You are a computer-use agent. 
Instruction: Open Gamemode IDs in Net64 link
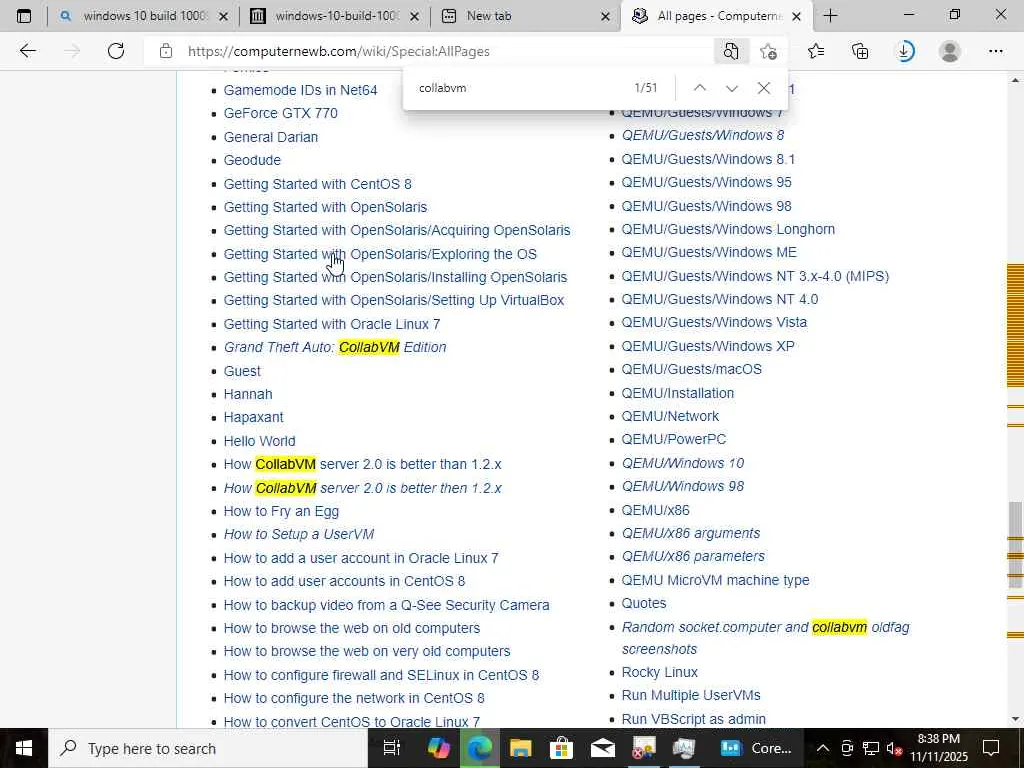click(x=300, y=90)
